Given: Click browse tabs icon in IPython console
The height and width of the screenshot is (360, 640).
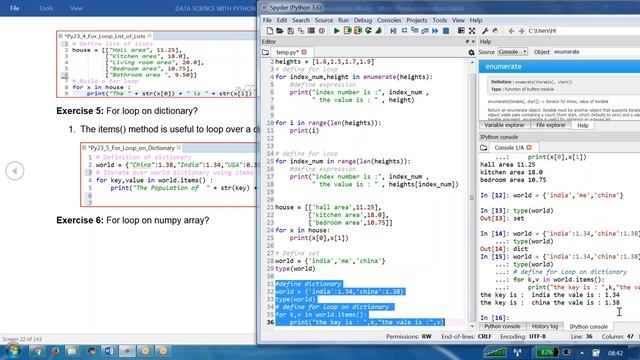Looking at the screenshot, I should pyautogui.click(x=484, y=147).
